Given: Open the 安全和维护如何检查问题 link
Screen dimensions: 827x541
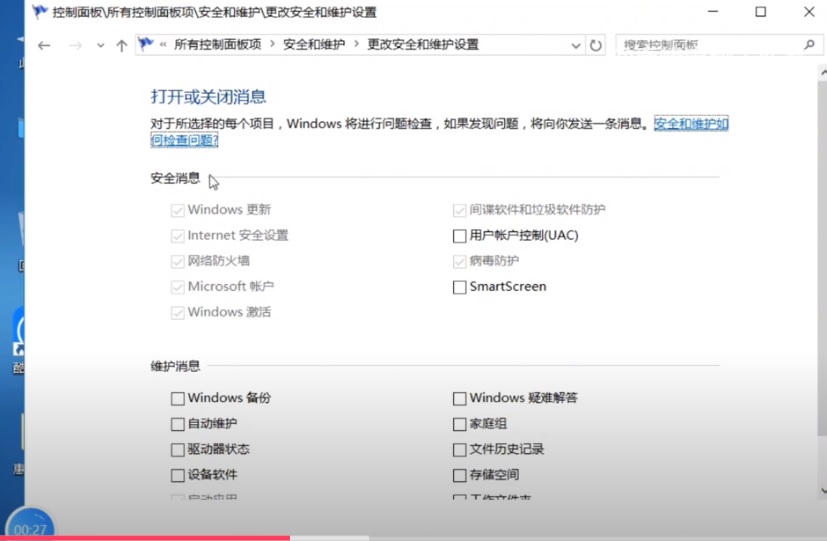Looking at the screenshot, I should coord(691,124).
